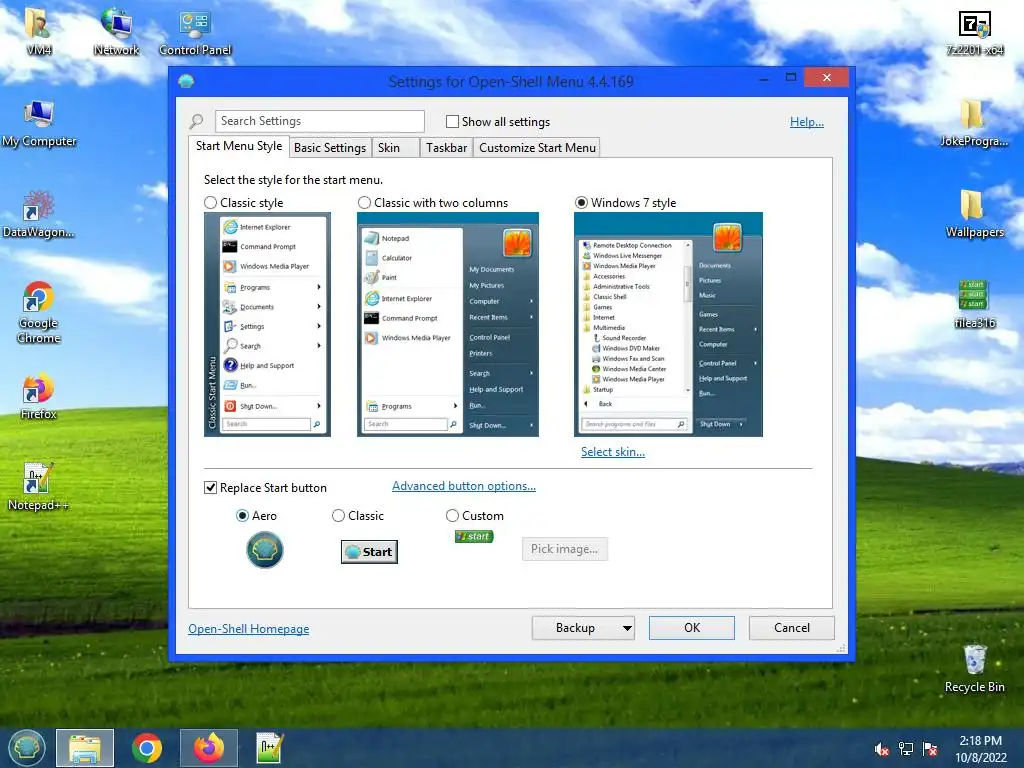Click the green custom start button preview
This screenshot has width=1024, height=768.
click(x=474, y=536)
